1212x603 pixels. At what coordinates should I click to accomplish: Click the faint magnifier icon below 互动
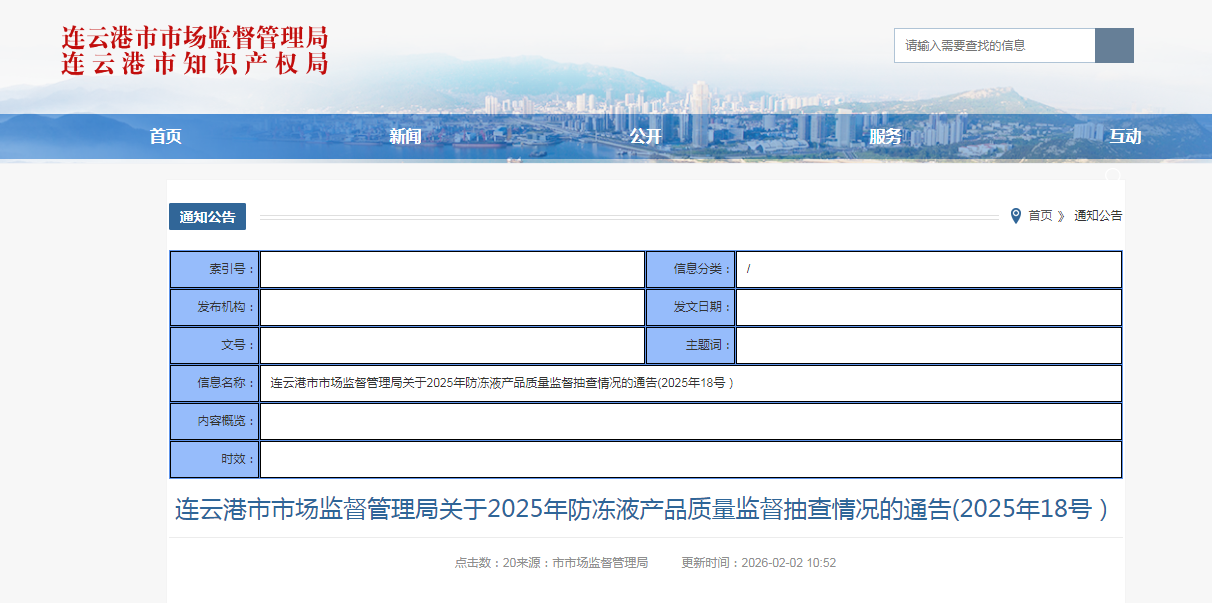(1113, 175)
